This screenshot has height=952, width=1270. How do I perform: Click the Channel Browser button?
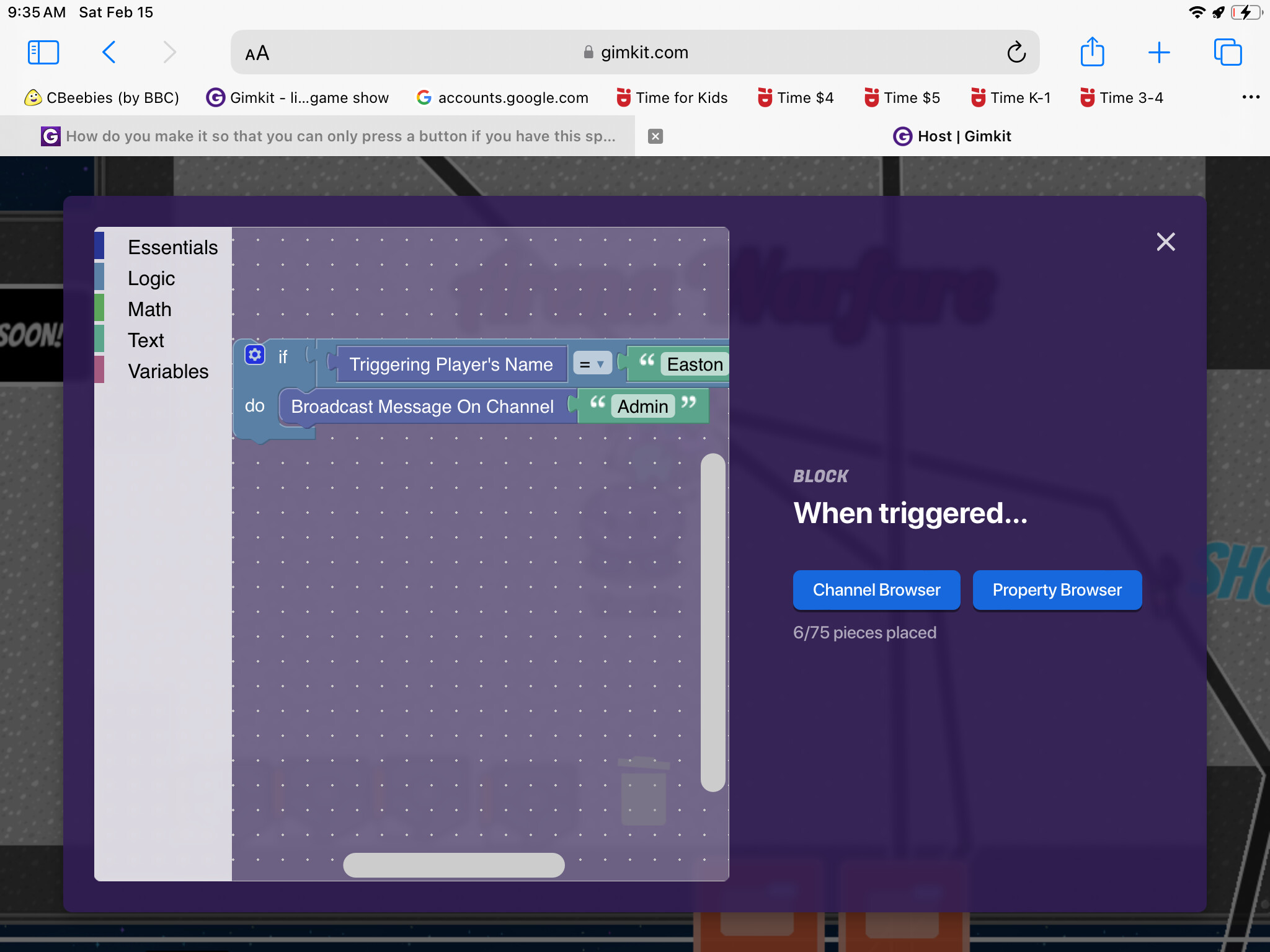[876, 589]
